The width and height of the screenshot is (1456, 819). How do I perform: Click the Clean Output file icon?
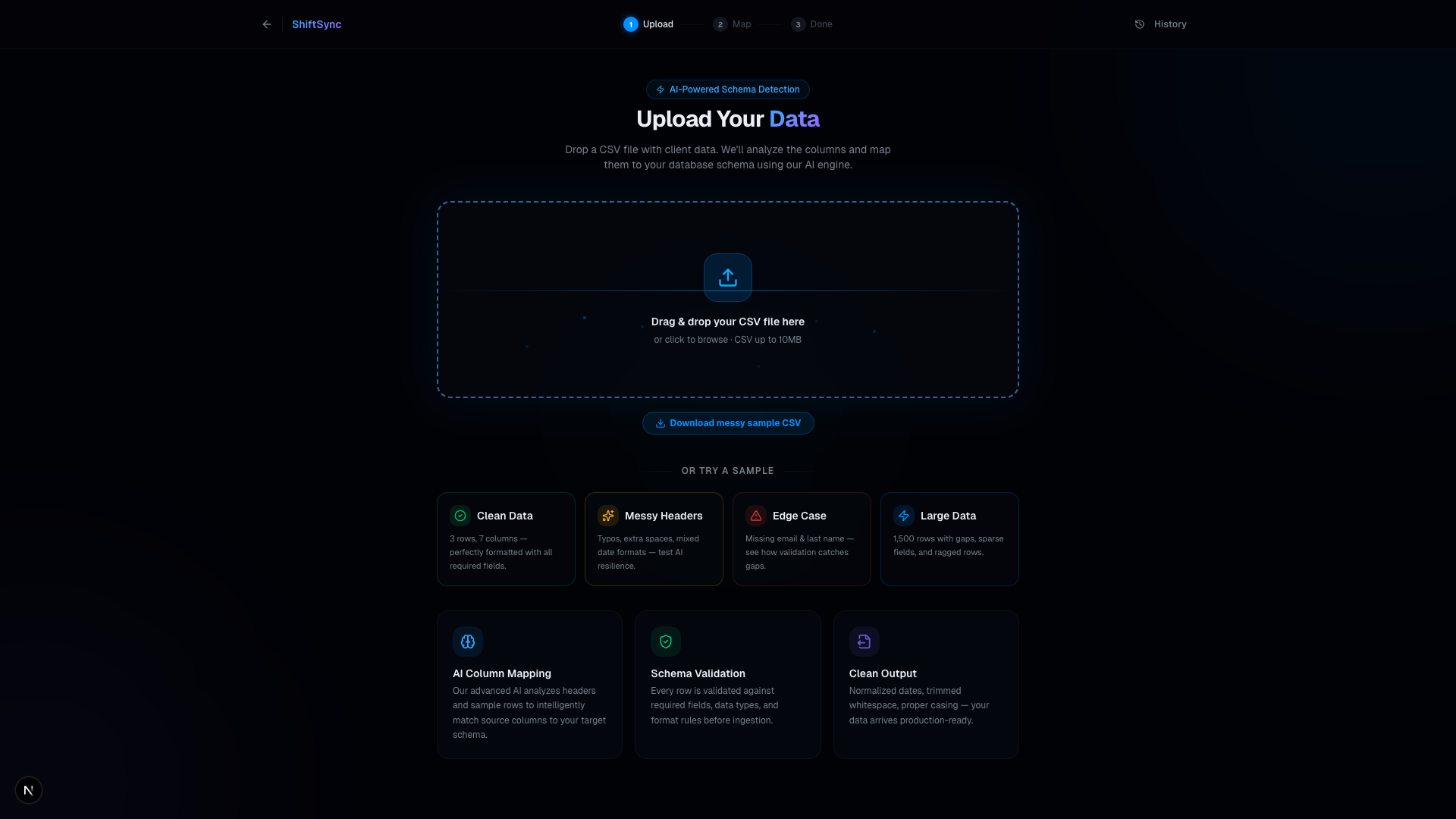864,642
